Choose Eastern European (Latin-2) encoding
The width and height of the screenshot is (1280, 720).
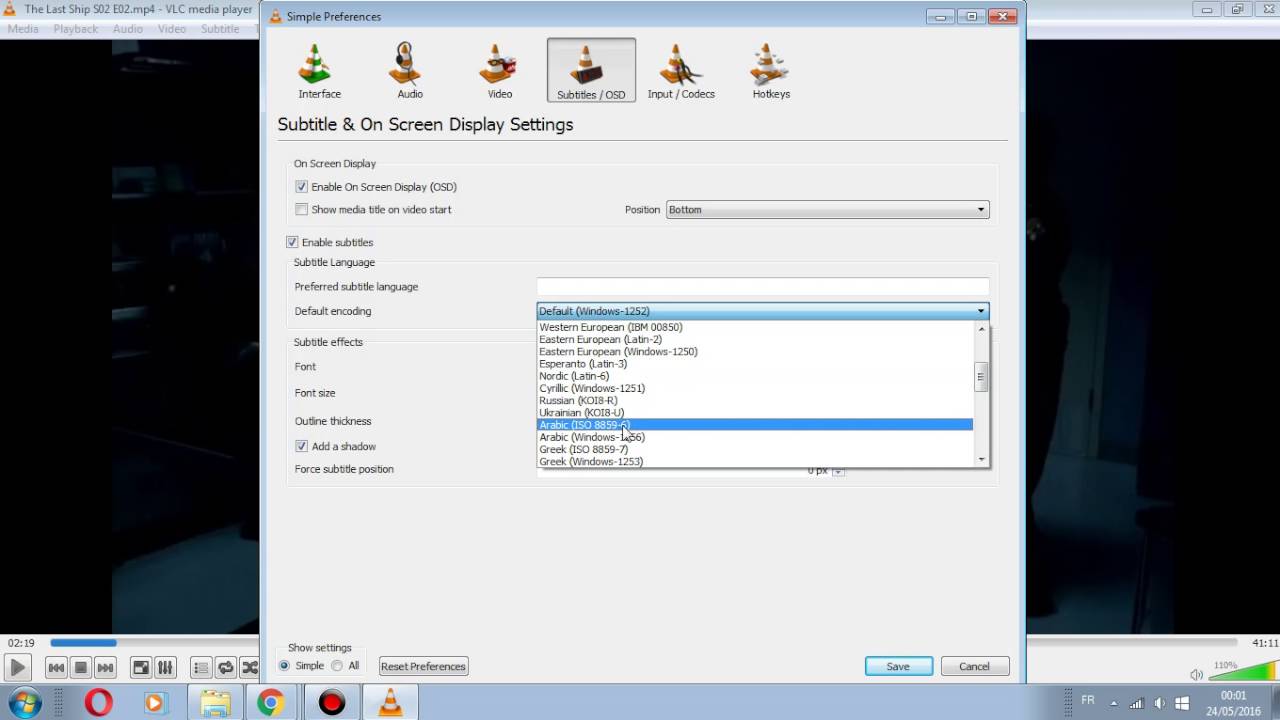point(755,339)
